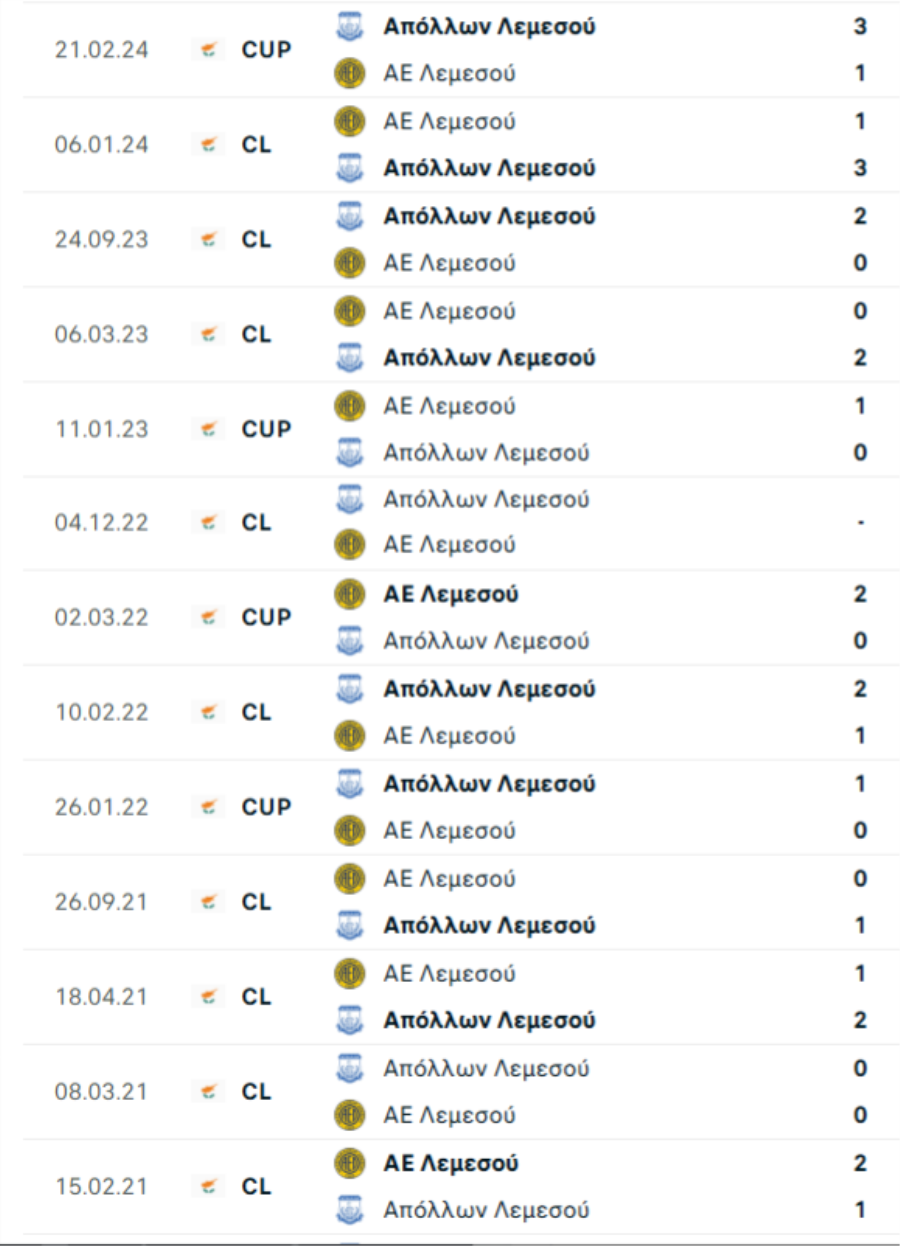Viewport: 900px width, 1246px height.
Task: Select Απόλλων Λεμεσού in 24.09.23 match
Action: click(x=489, y=216)
